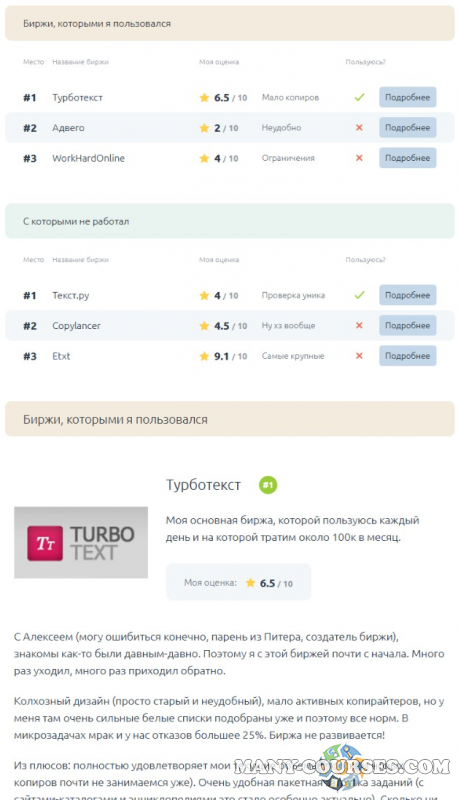Viewport: 458px width, 800px height.
Task: Click the 'С которыми не работал' section header
Action: [230, 221]
